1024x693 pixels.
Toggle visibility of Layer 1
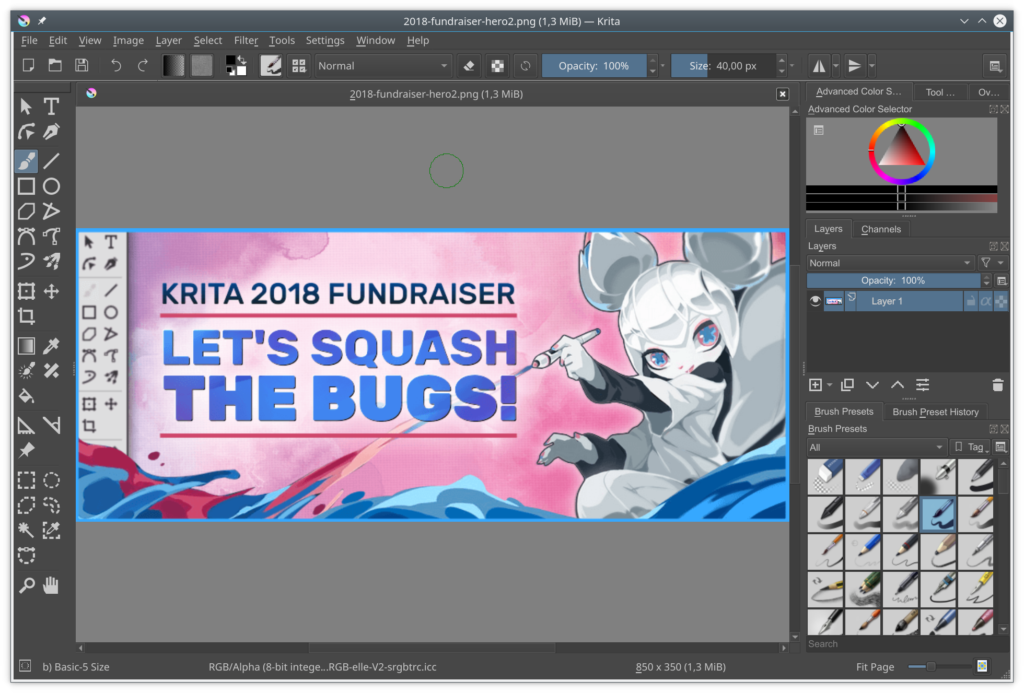815,301
